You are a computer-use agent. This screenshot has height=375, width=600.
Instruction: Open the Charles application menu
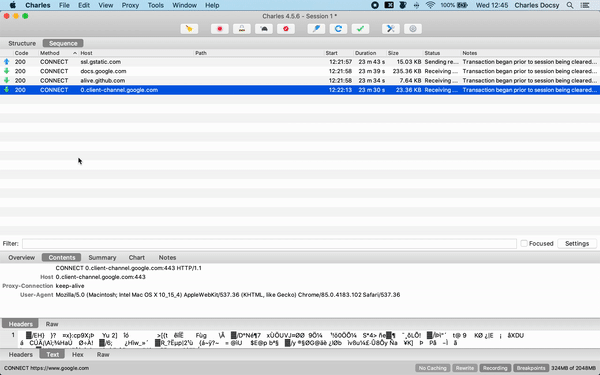point(38,5)
